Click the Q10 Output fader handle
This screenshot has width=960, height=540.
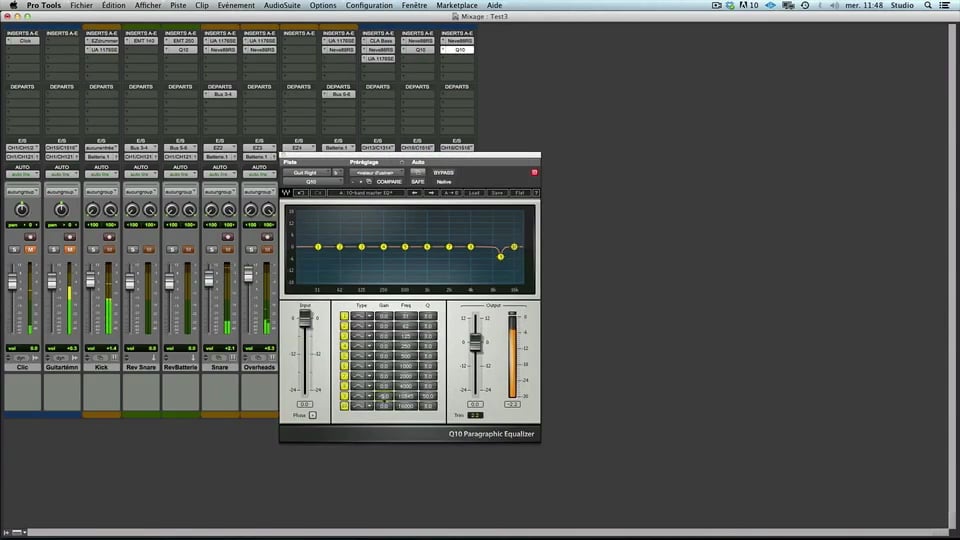[x=475, y=342]
